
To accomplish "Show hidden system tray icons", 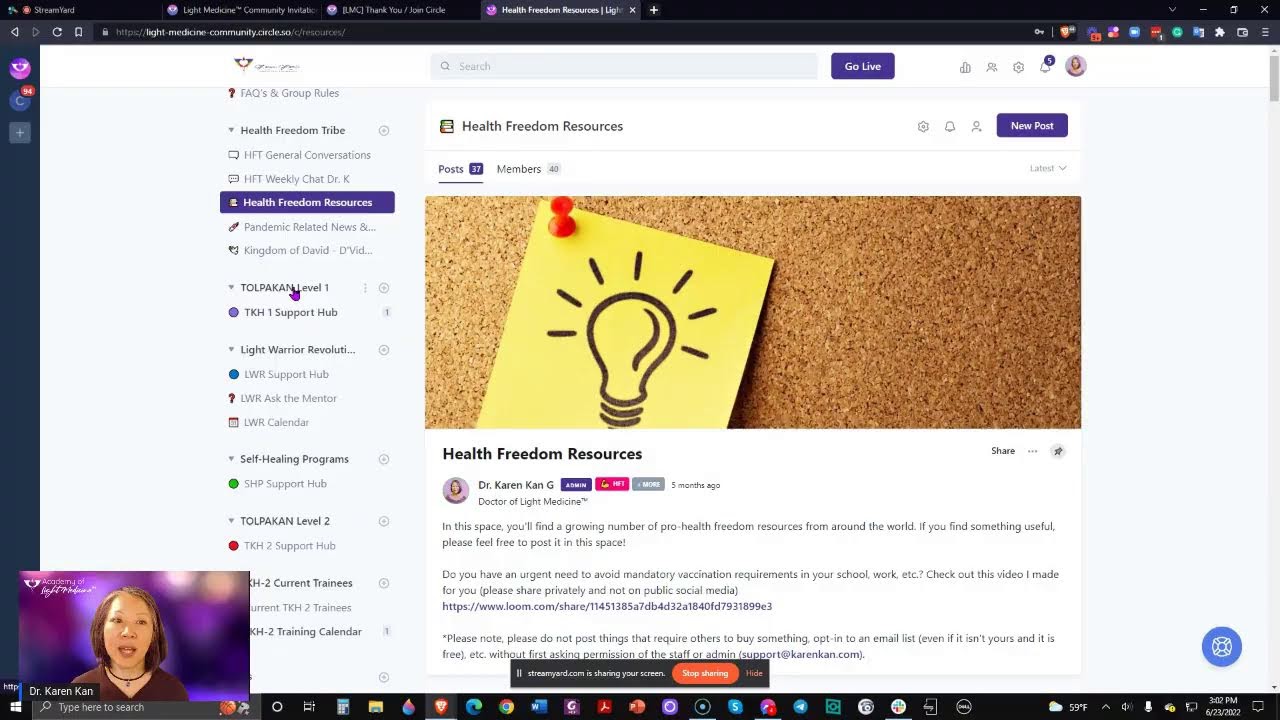I will [1105, 707].
